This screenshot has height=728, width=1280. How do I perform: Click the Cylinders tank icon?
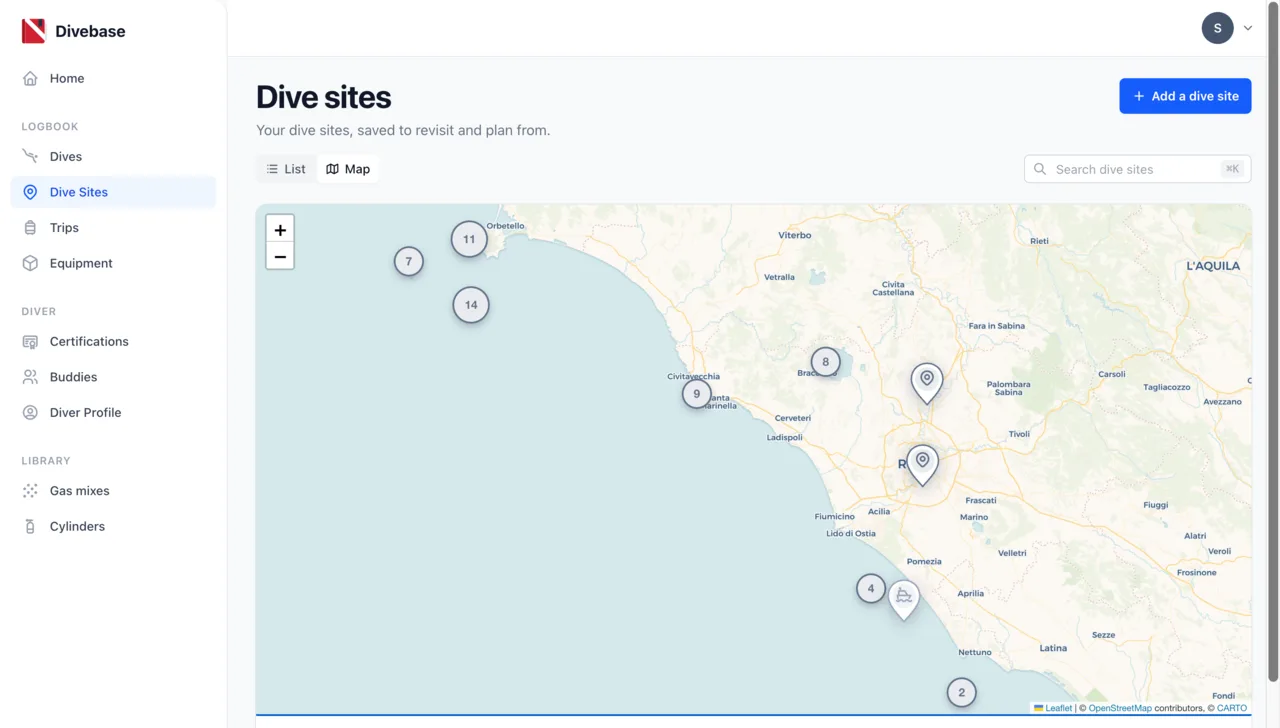(30, 527)
